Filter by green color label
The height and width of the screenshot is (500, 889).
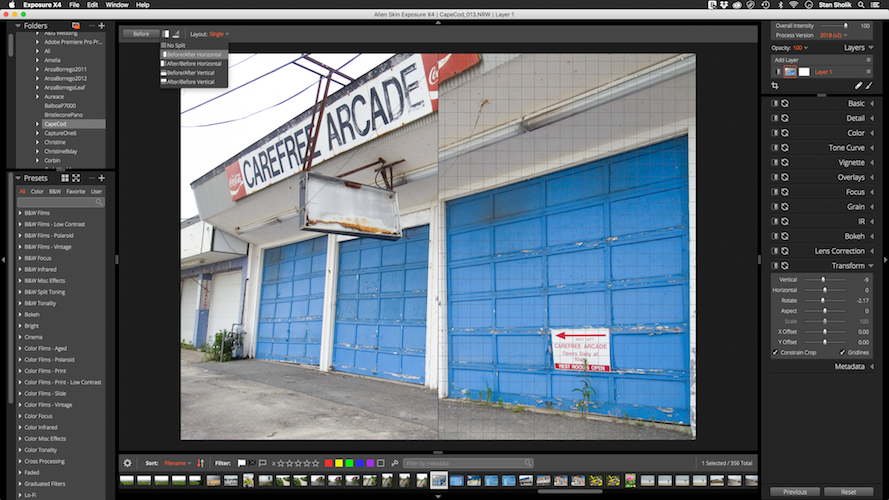click(349, 463)
